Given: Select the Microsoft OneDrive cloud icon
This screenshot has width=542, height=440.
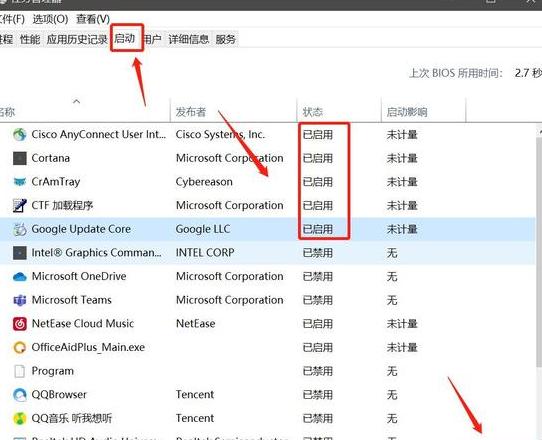Looking at the screenshot, I should 20,277.
